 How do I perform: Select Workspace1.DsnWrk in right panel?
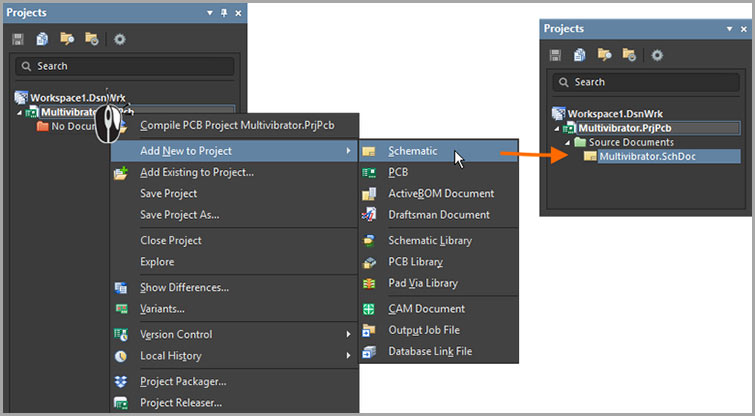(x=615, y=114)
